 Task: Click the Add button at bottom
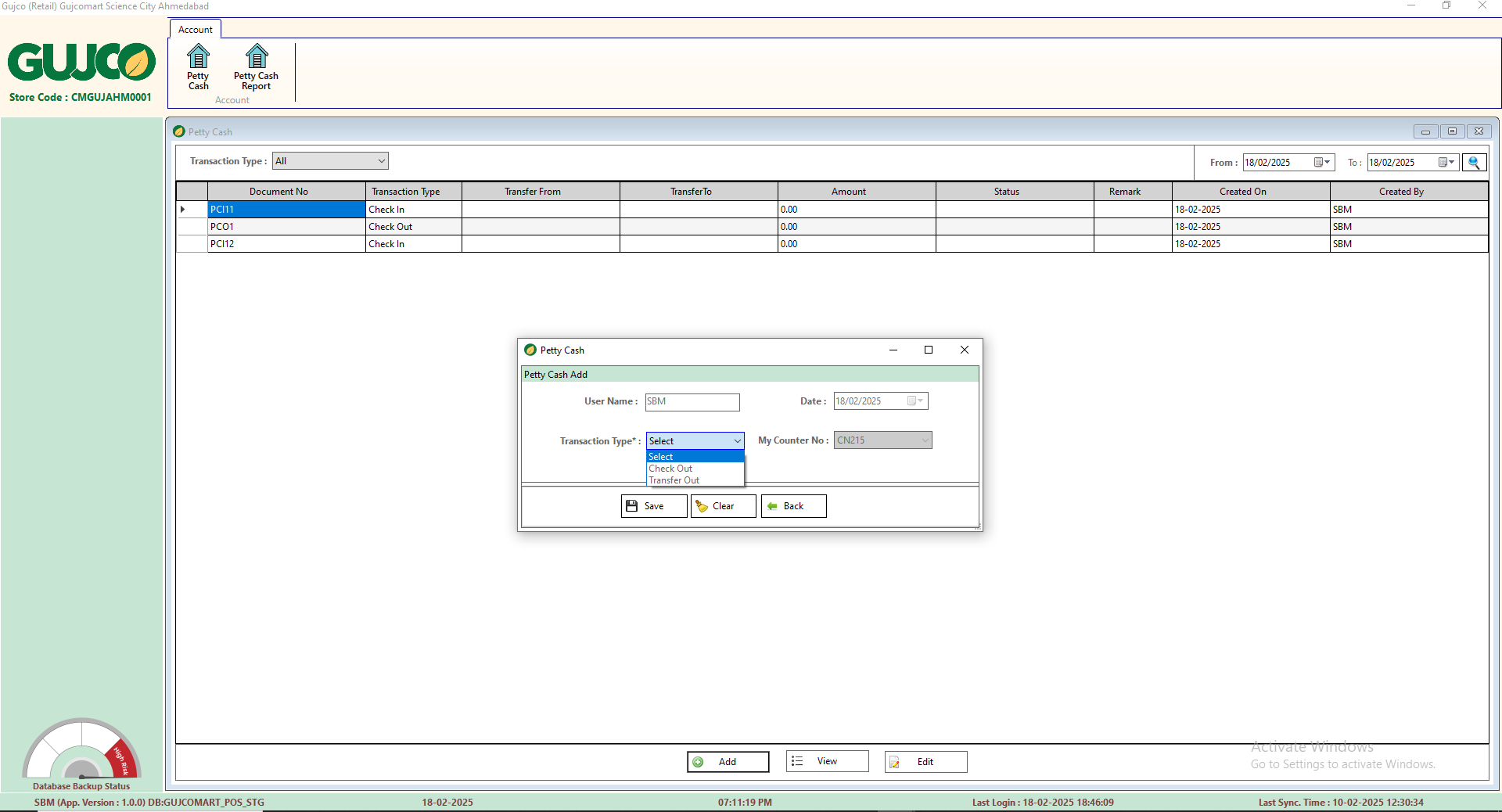[728, 762]
